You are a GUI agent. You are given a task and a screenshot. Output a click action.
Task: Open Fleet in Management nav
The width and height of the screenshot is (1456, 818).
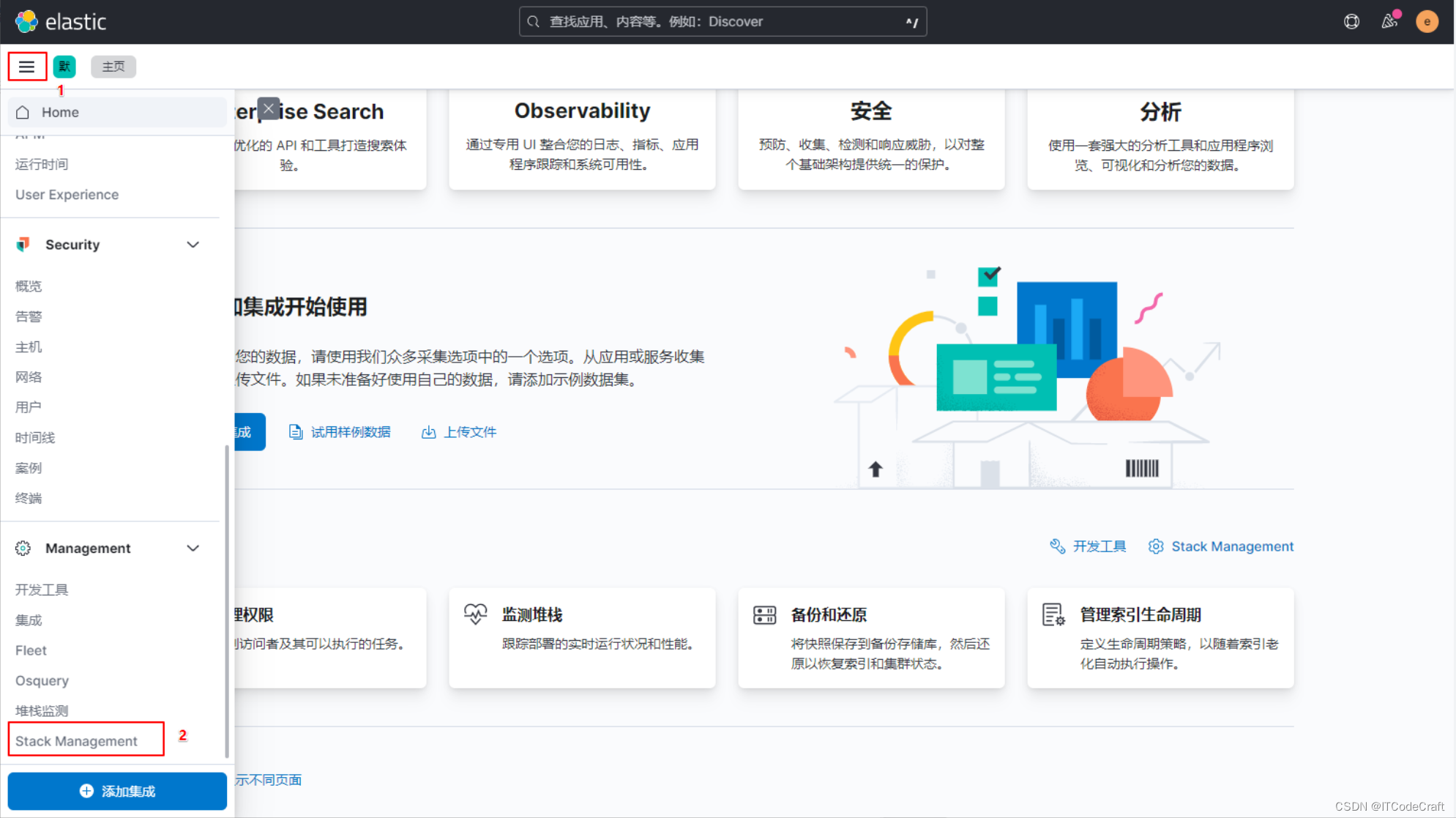coord(31,650)
